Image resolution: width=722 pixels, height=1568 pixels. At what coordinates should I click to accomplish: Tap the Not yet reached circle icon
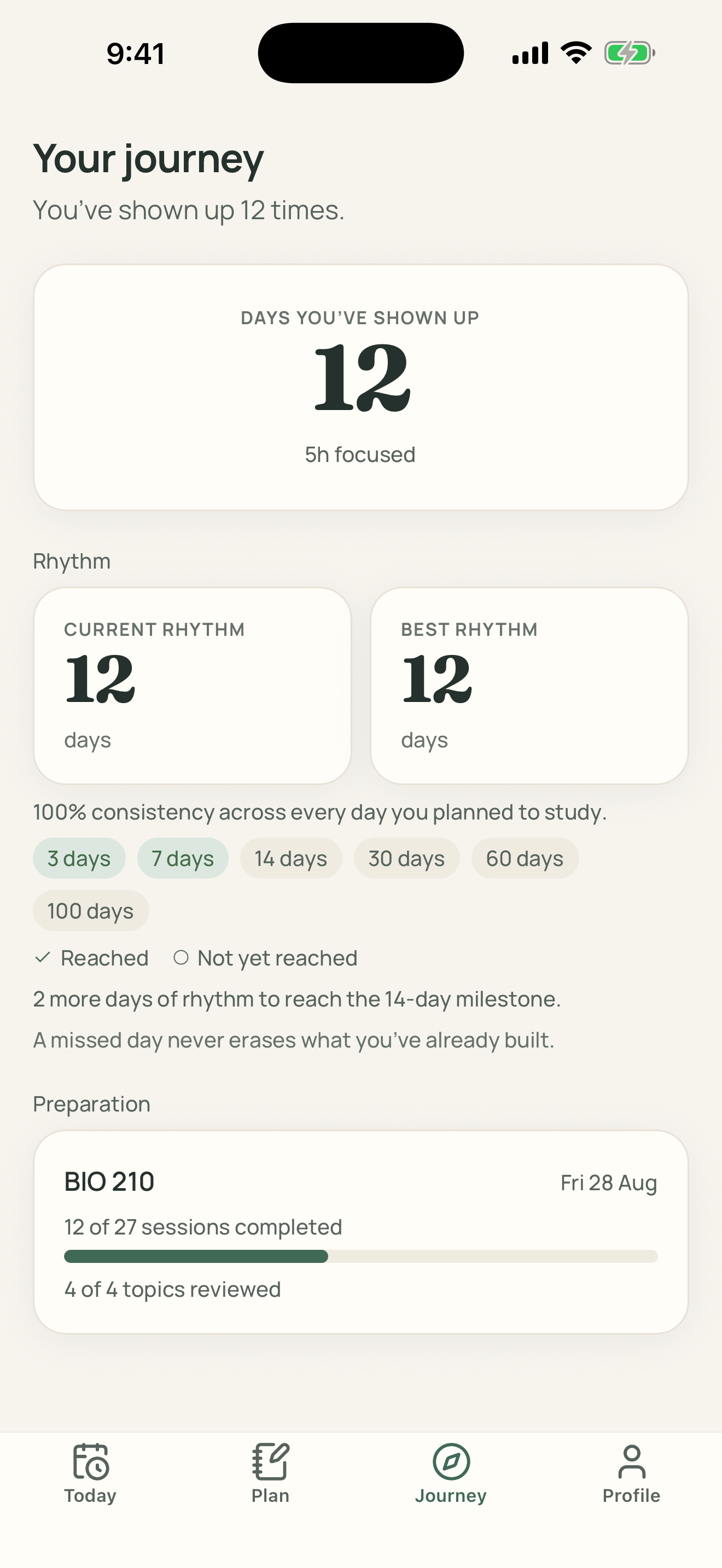click(x=181, y=957)
